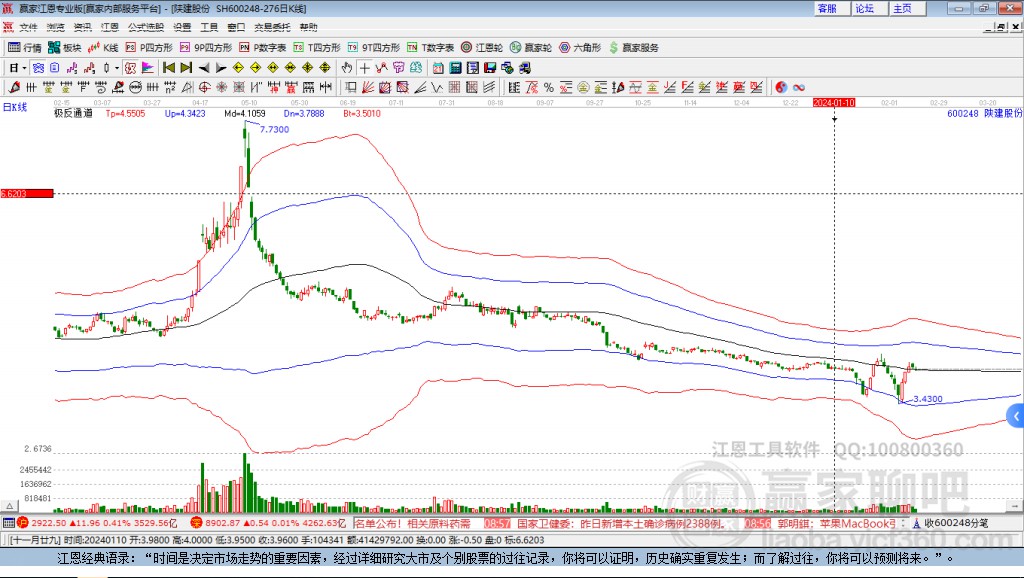Click the 主页 button in title bar

(908, 8)
